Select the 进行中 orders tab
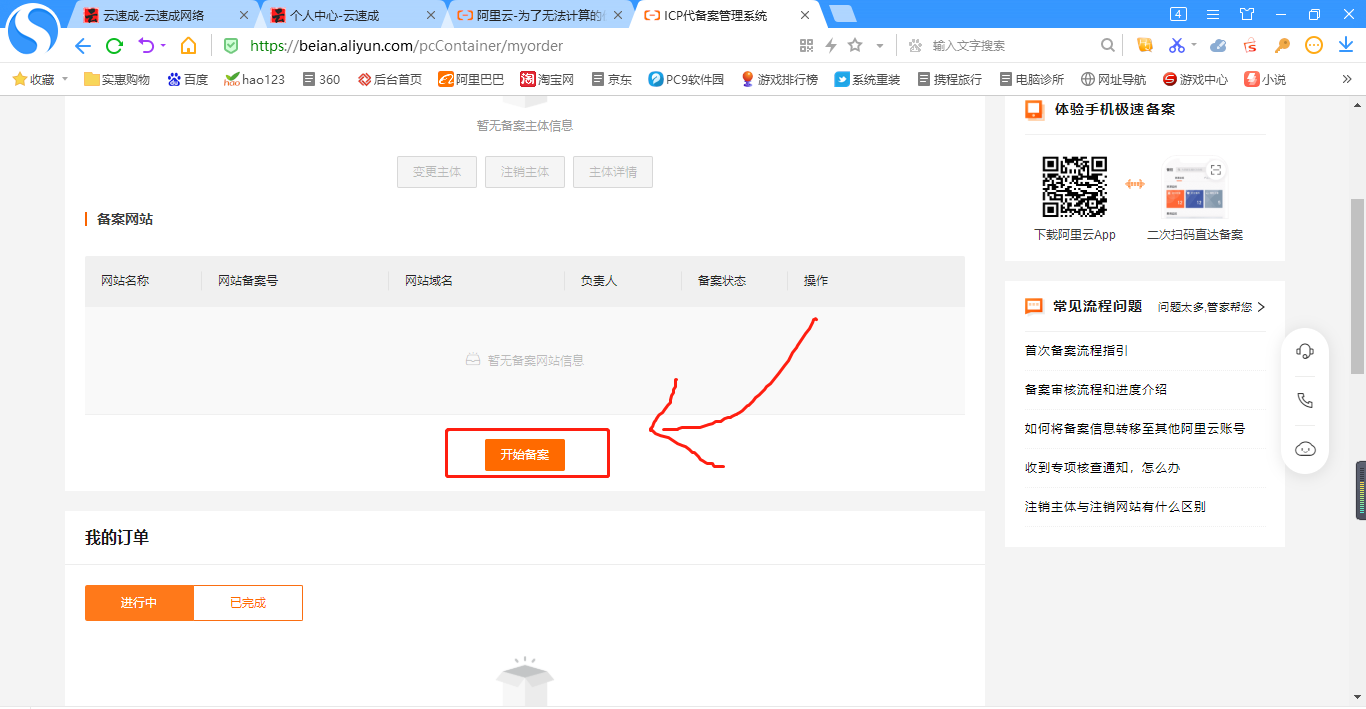The image size is (1366, 709). [x=139, y=603]
